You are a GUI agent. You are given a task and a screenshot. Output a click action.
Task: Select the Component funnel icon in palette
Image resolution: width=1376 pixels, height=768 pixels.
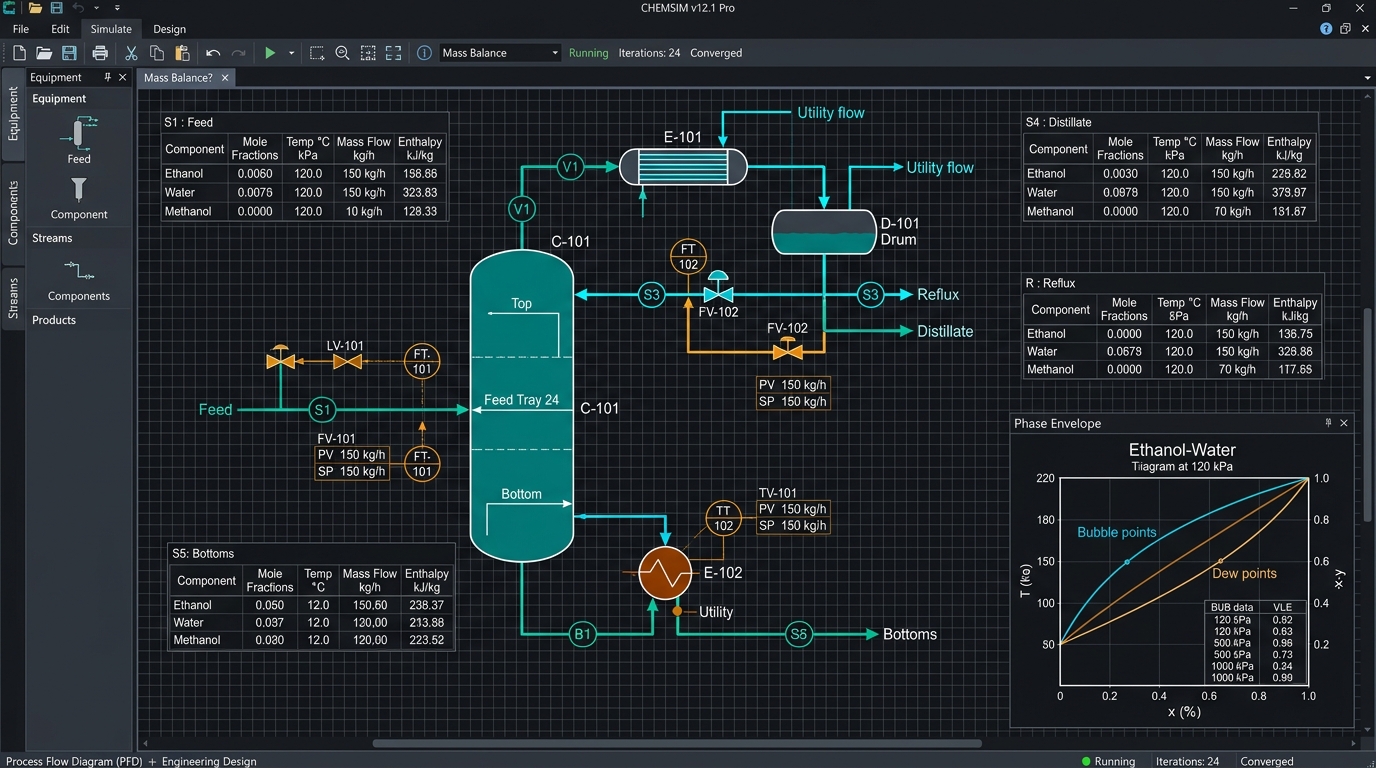click(79, 190)
